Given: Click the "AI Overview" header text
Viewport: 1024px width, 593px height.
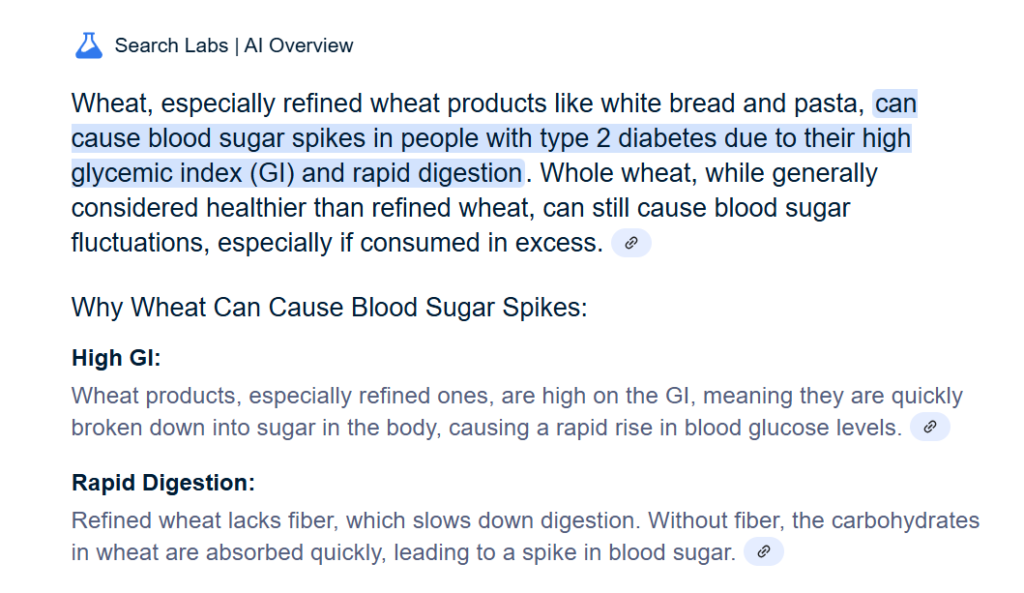Looking at the screenshot, I should [x=298, y=45].
